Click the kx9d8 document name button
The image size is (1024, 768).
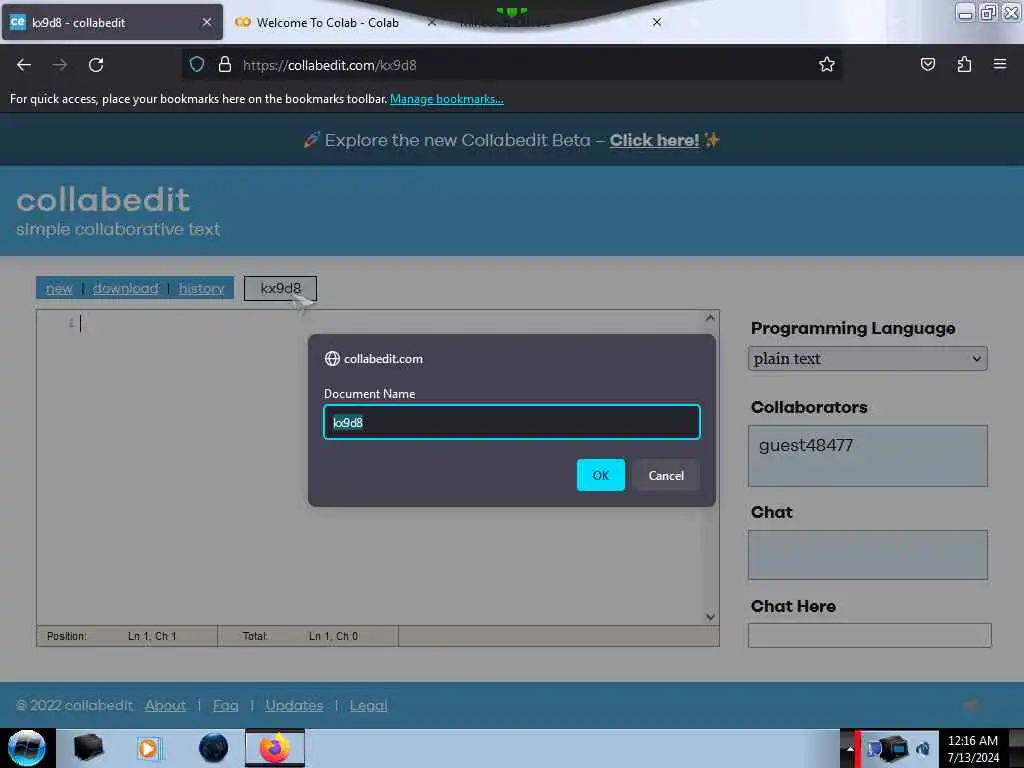280,288
